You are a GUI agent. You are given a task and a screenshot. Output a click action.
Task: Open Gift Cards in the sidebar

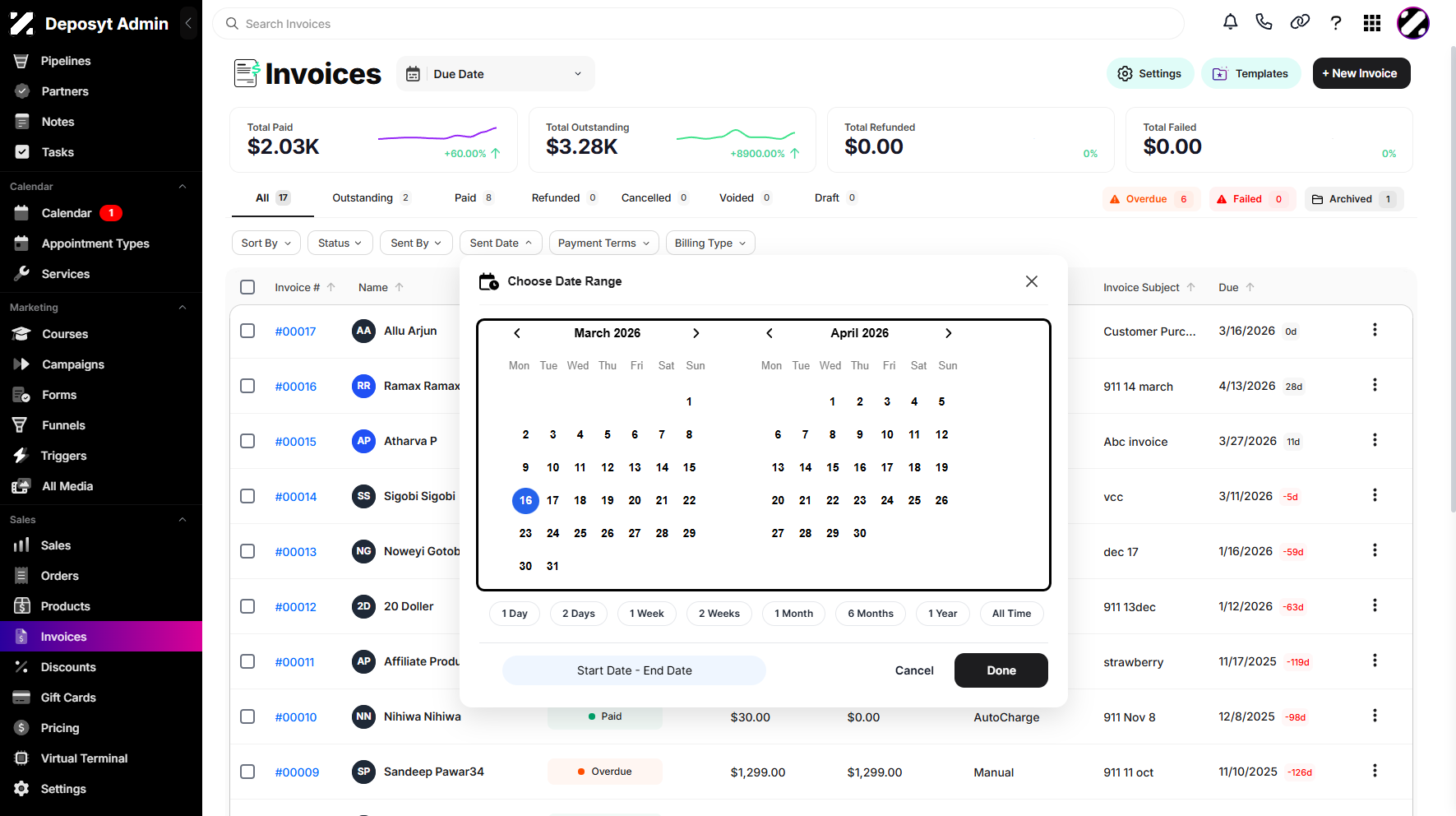[x=68, y=698]
